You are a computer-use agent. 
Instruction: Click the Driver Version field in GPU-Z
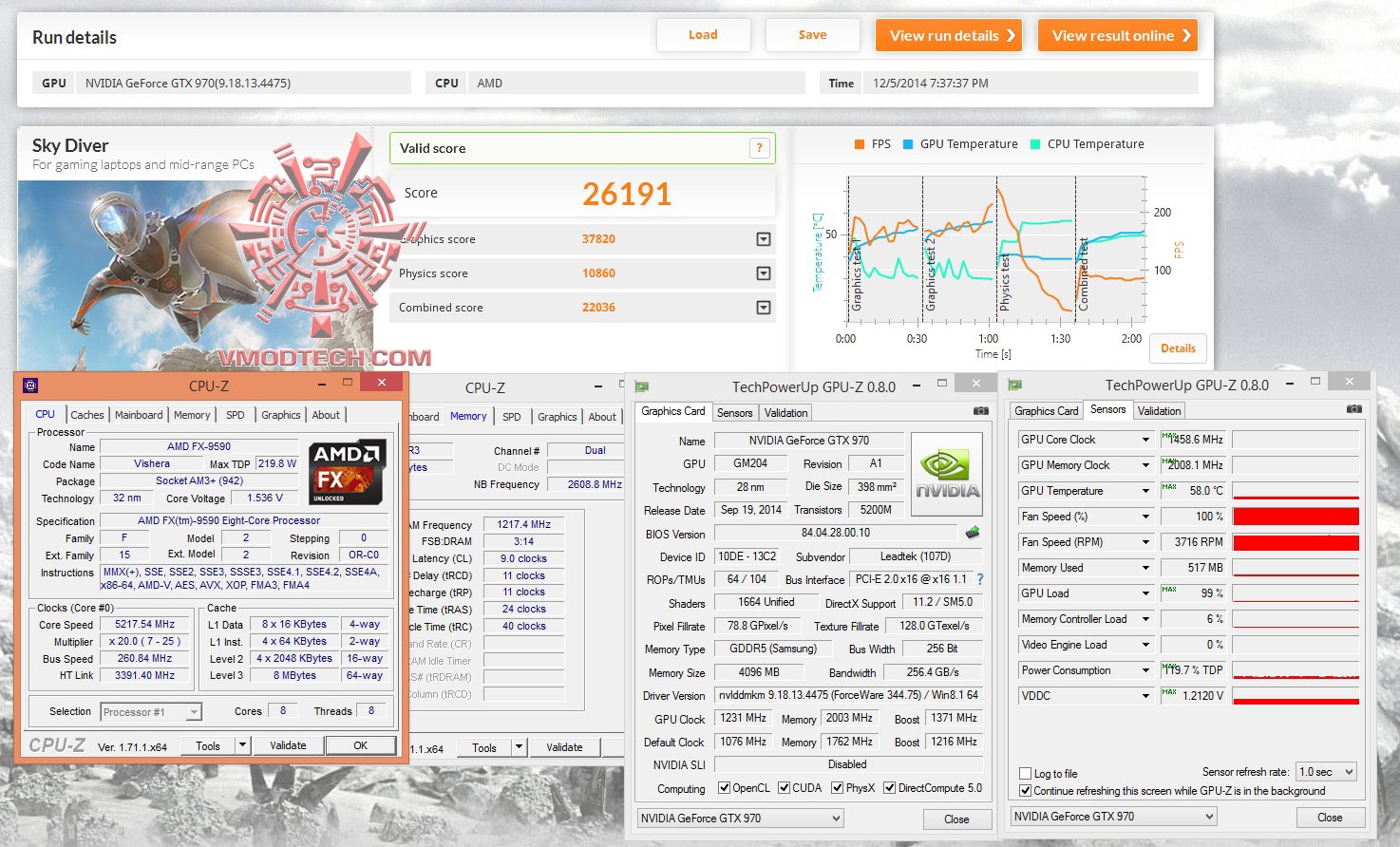847,695
